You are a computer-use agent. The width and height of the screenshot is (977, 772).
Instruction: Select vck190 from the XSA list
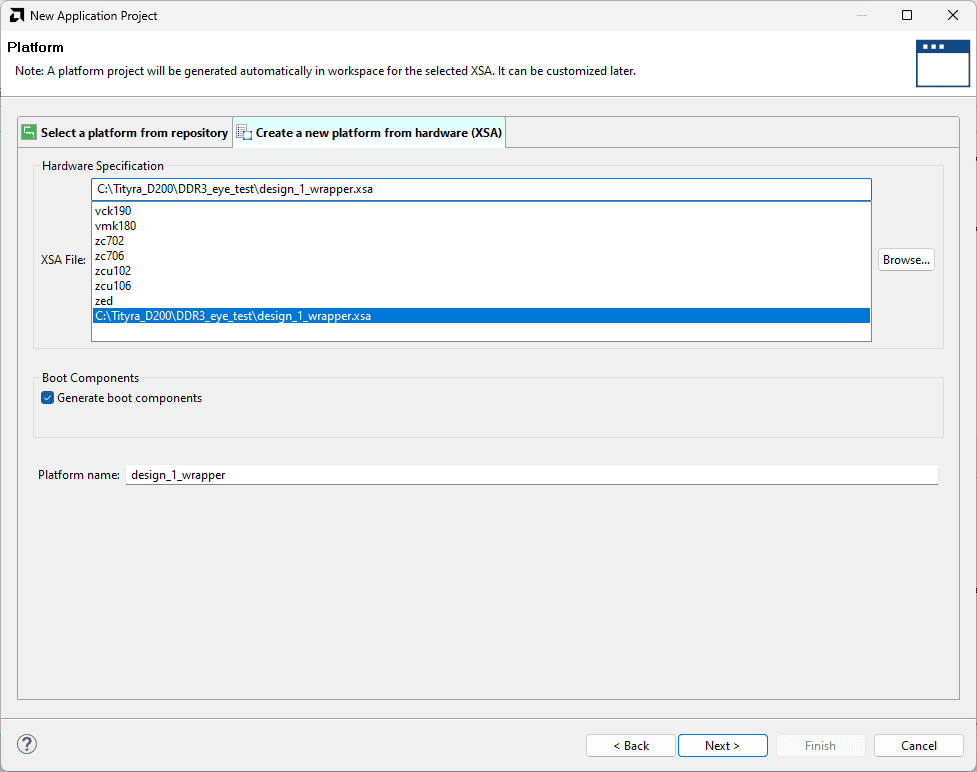[x=113, y=211]
